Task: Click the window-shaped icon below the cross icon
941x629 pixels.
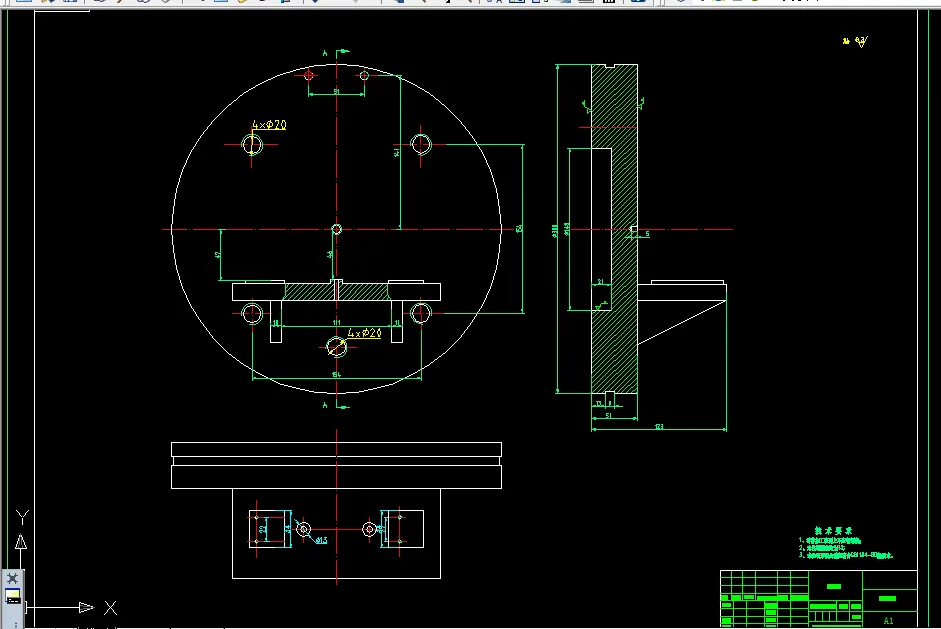Action: [x=13, y=597]
